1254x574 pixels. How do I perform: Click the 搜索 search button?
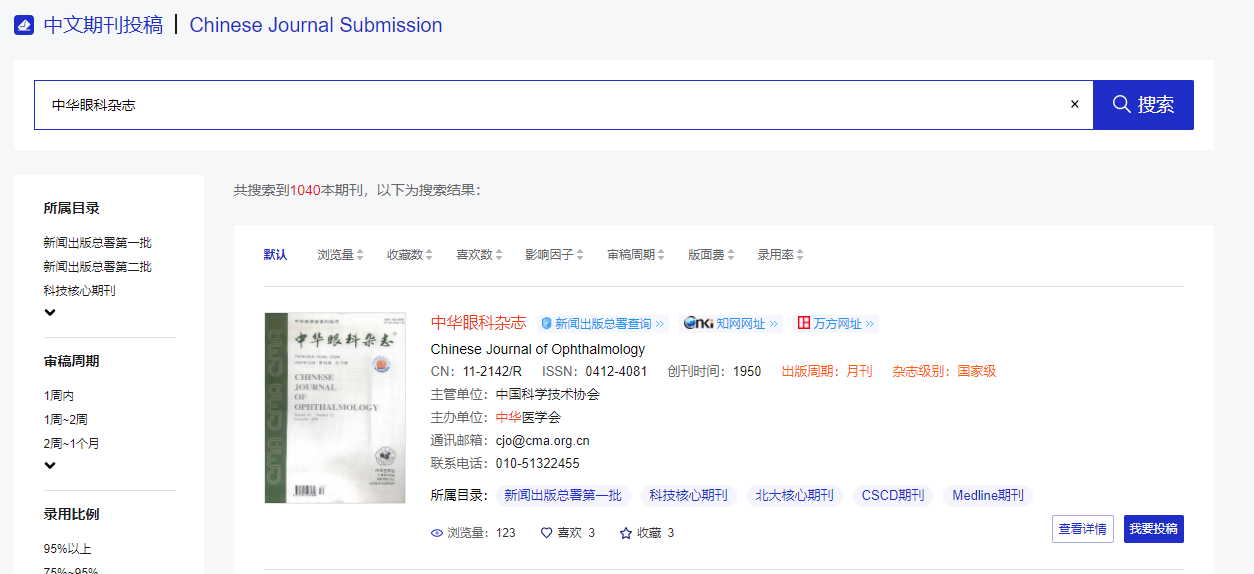point(1143,104)
